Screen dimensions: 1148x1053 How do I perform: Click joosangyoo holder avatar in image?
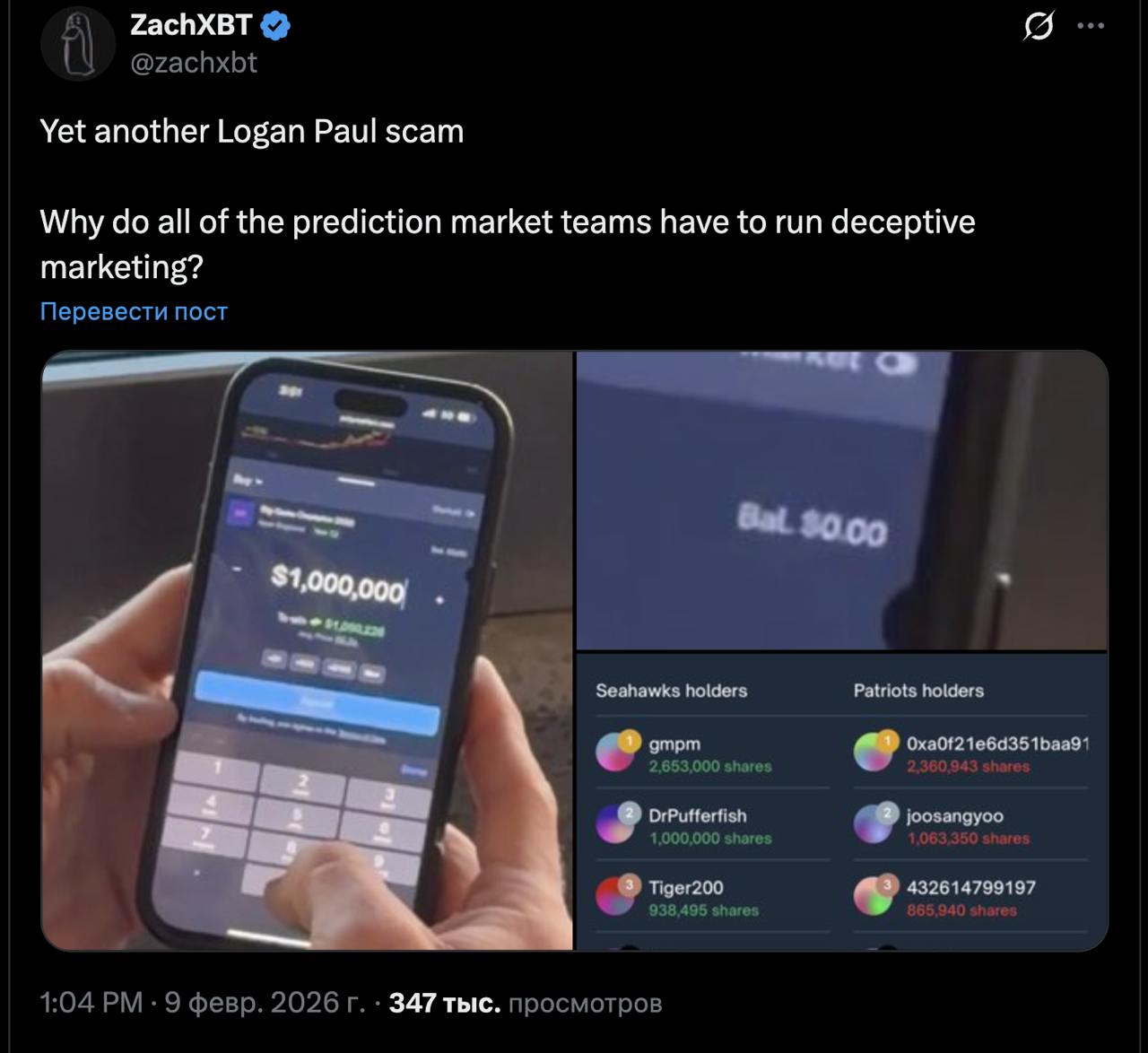[x=874, y=823]
